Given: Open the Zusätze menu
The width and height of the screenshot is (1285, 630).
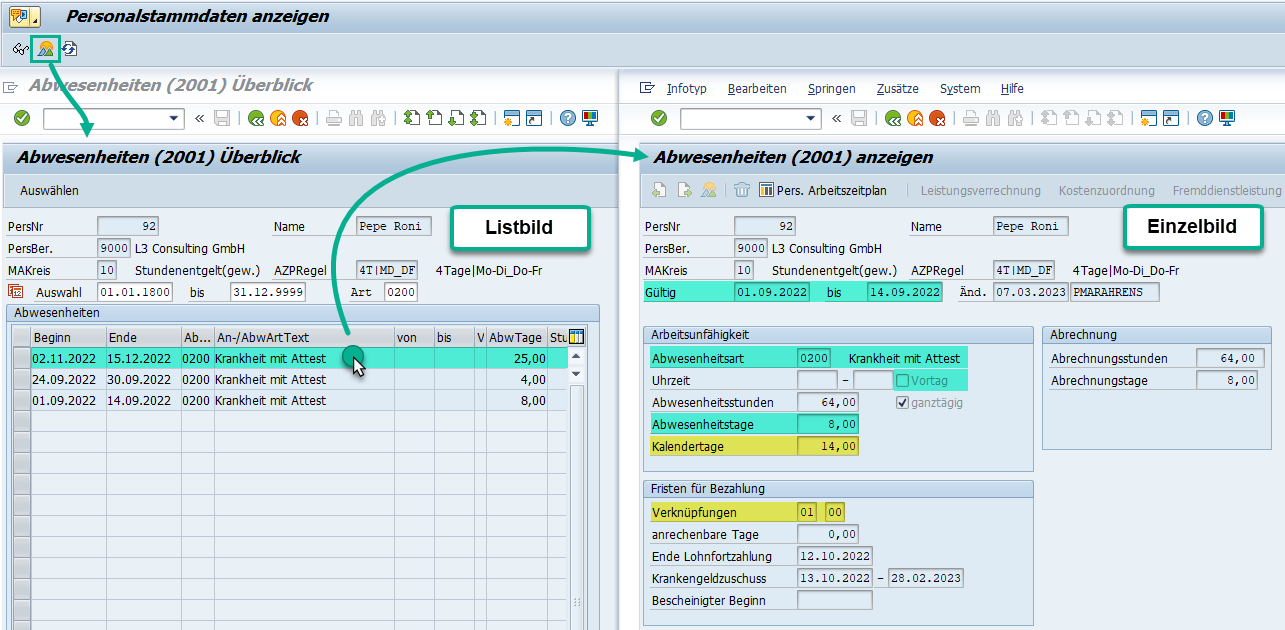Looking at the screenshot, I should point(897,89).
